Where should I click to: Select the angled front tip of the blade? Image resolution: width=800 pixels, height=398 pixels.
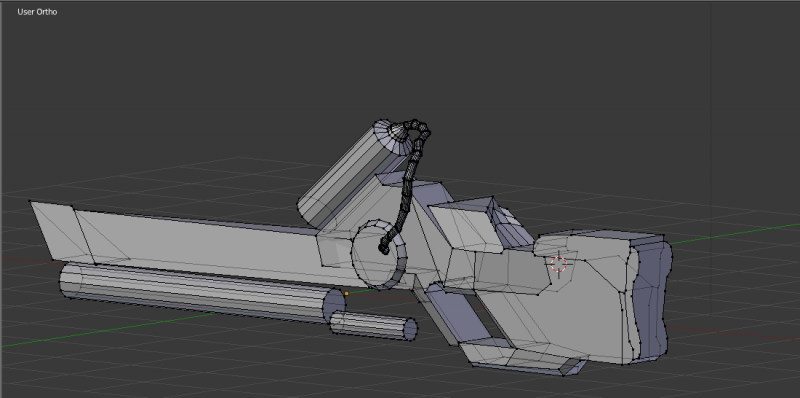coord(60,232)
